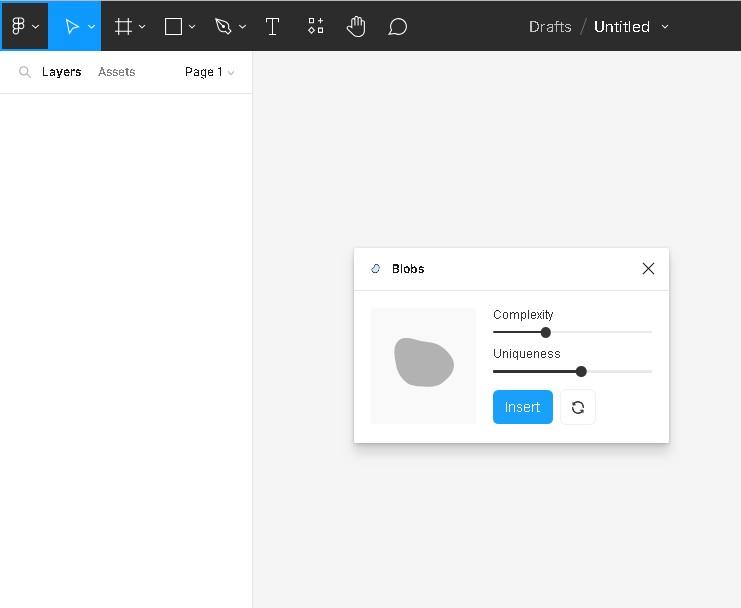
Task: Select the Text tool
Action: pyautogui.click(x=272, y=27)
